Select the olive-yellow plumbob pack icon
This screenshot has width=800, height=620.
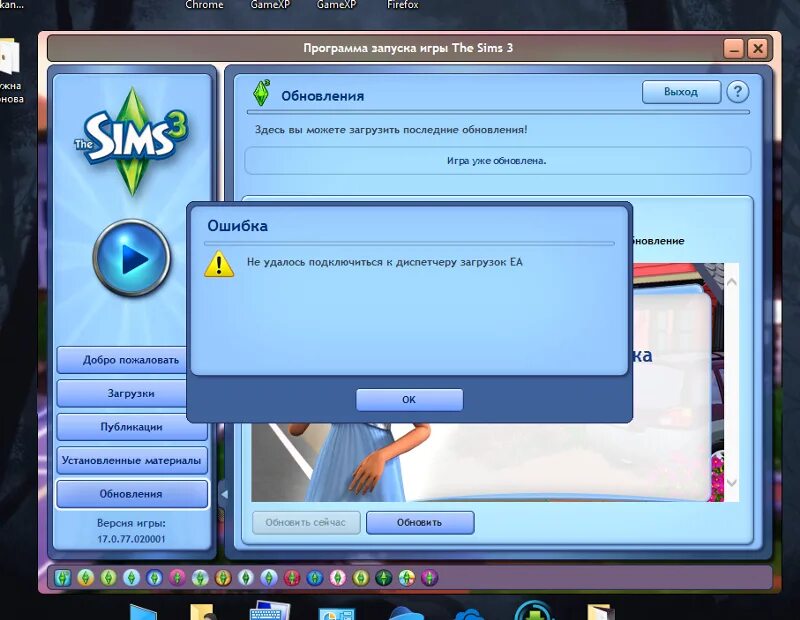[x=361, y=578]
